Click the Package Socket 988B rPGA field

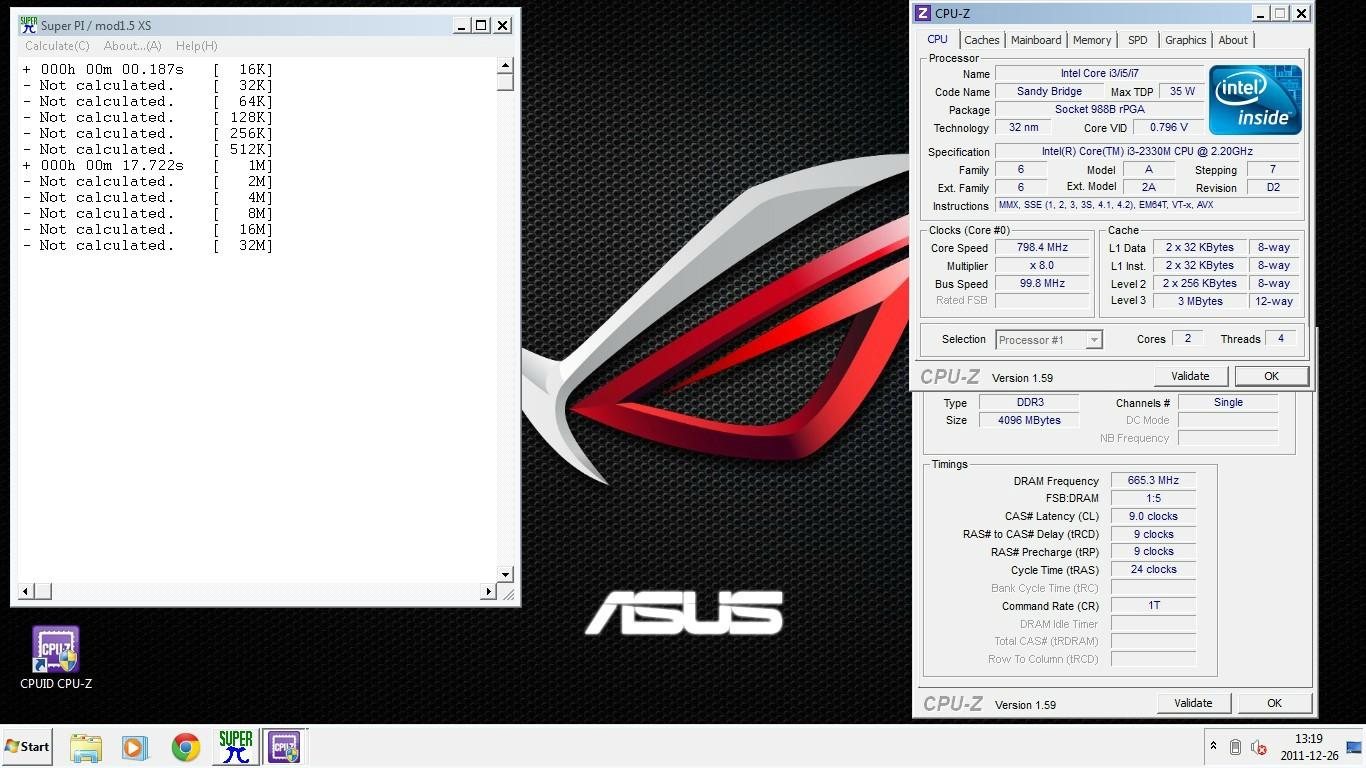click(1100, 110)
